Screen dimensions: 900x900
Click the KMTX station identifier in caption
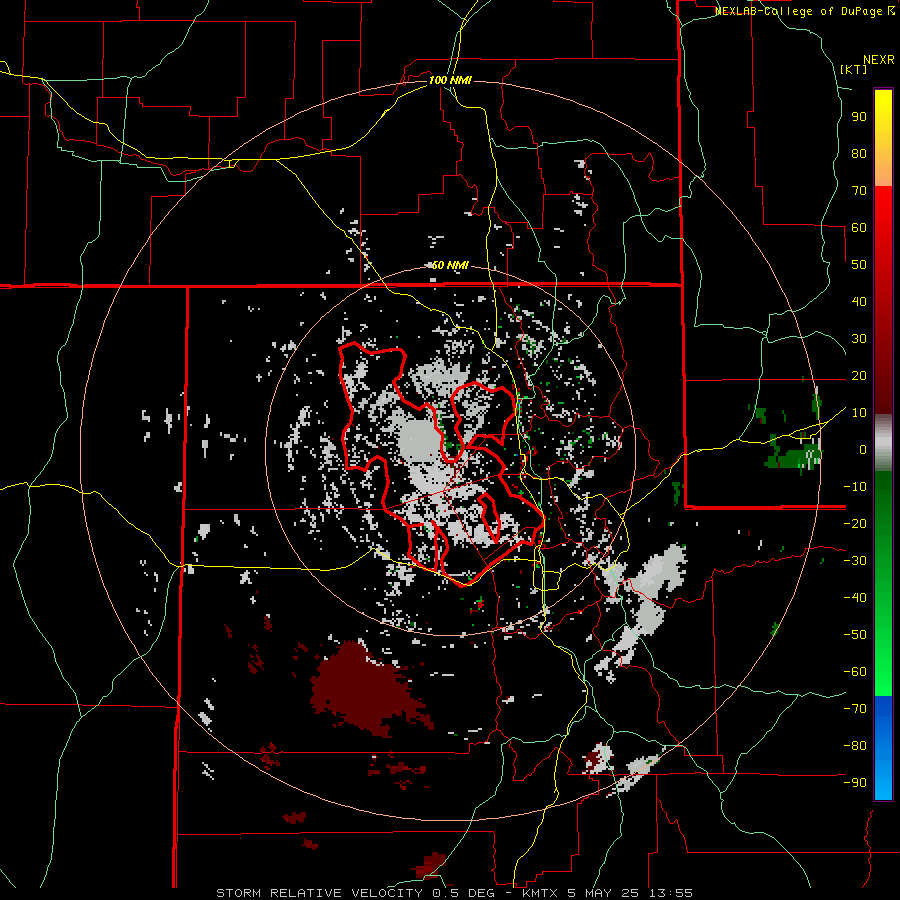542,893
